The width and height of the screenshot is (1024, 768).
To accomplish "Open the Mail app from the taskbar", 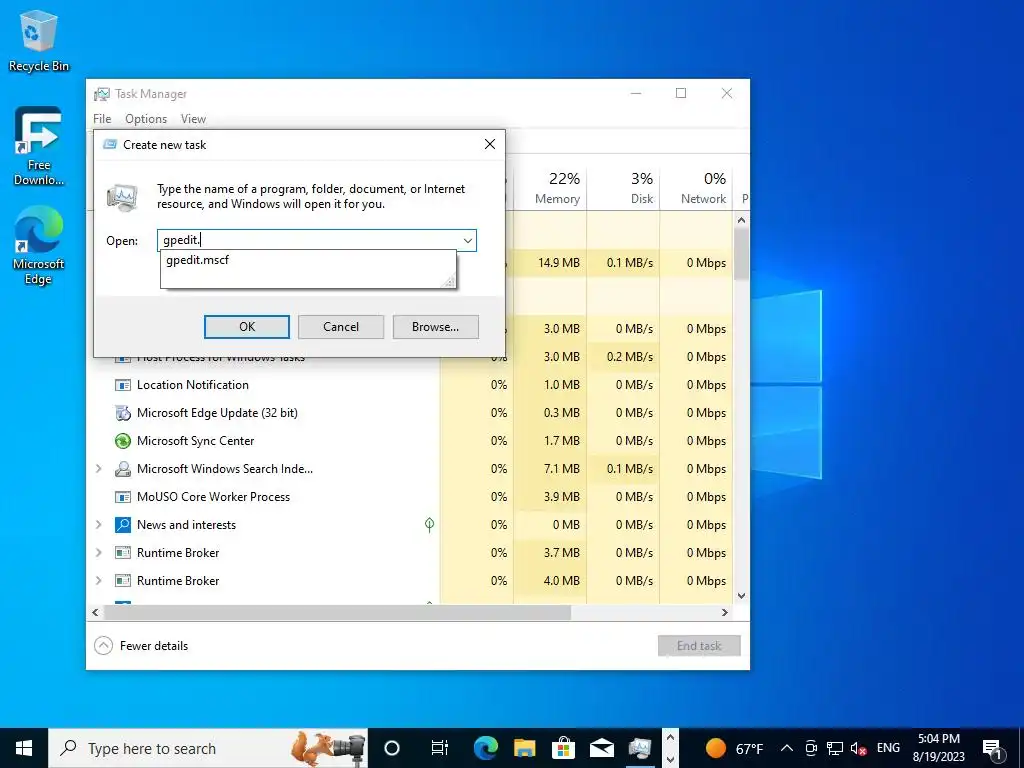I will tap(601, 748).
